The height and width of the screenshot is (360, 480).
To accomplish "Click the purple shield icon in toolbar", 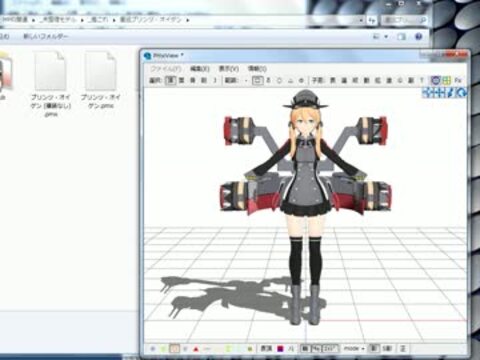I will pyautogui.click(x=436, y=80).
